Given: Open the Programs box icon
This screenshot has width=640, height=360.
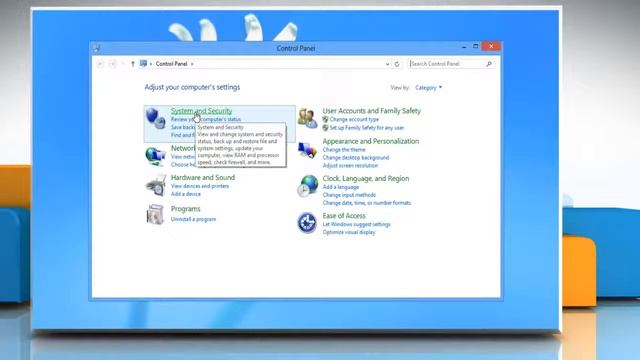Looking at the screenshot, I should click(155, 214).
